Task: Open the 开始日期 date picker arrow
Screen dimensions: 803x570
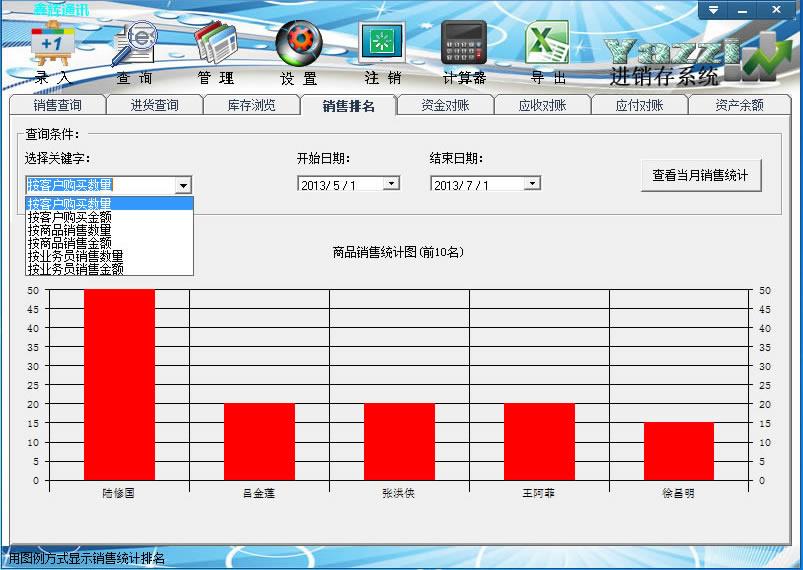Action: [x=391, y=183]
